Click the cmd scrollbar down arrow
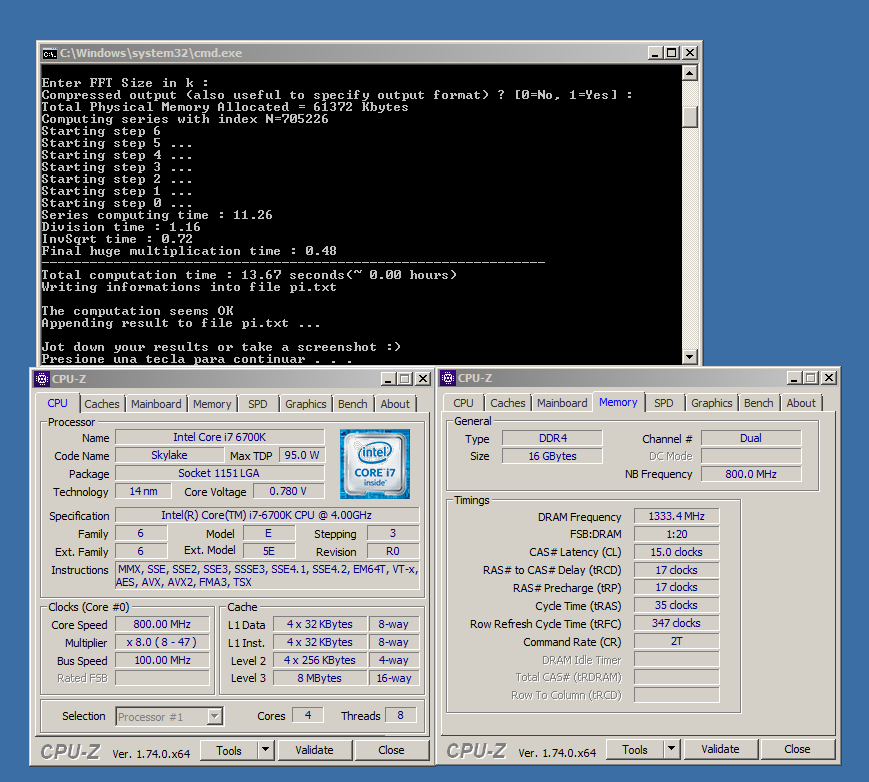The height and width of the screenshot is (782, 869). coord(689,357)
